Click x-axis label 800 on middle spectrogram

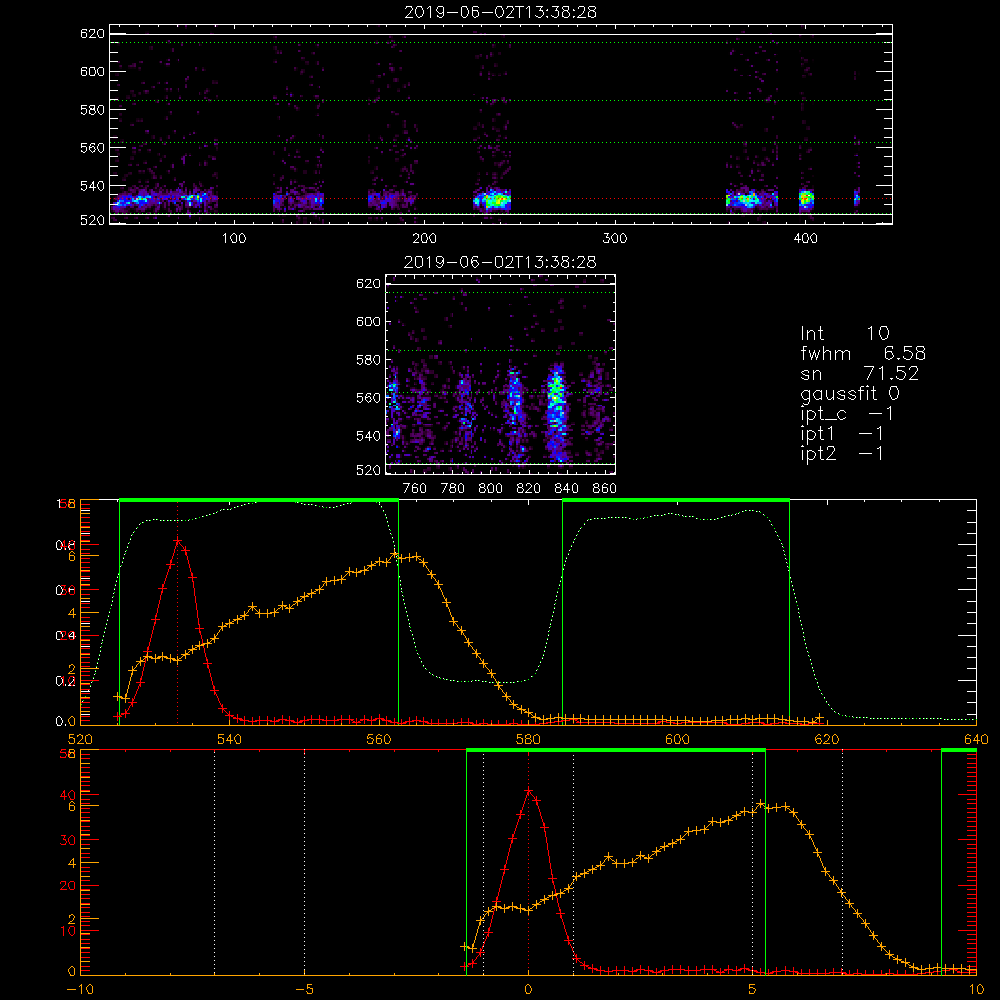tap(490, 489)
